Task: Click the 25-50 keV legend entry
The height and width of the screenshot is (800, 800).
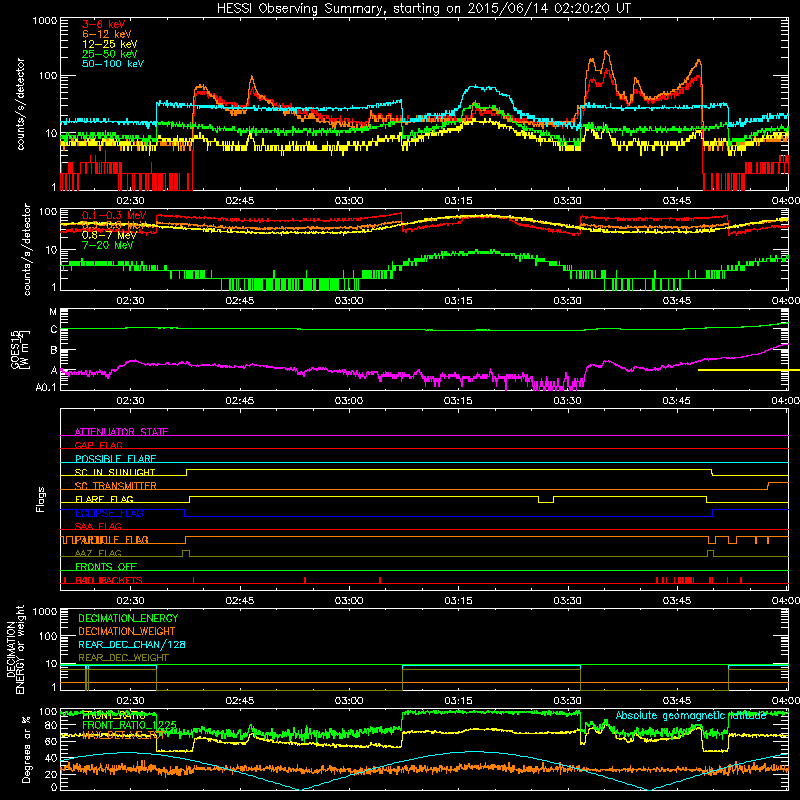Action: tap(110, 54)
